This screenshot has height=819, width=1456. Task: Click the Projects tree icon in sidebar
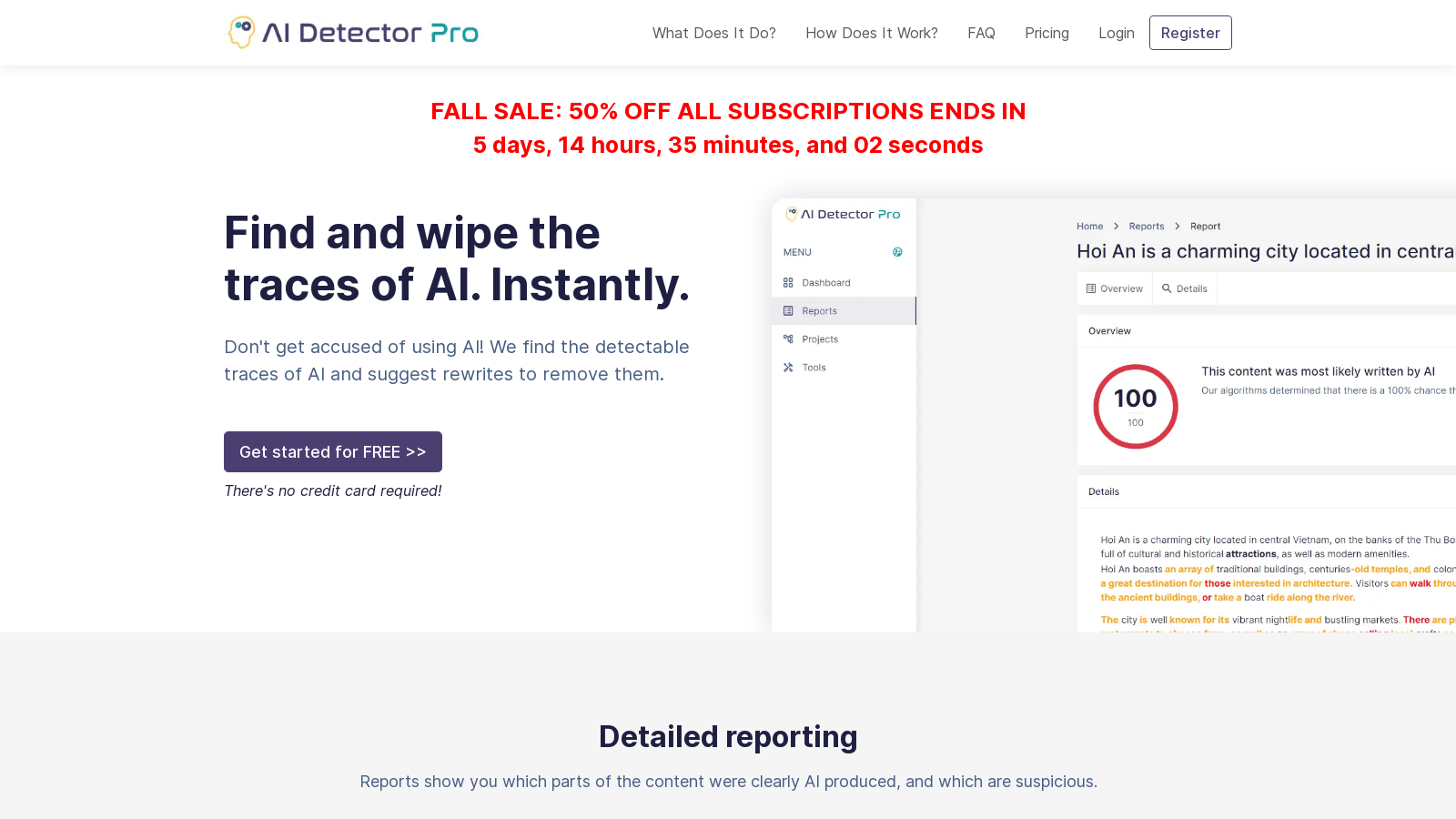coord(788,339)
